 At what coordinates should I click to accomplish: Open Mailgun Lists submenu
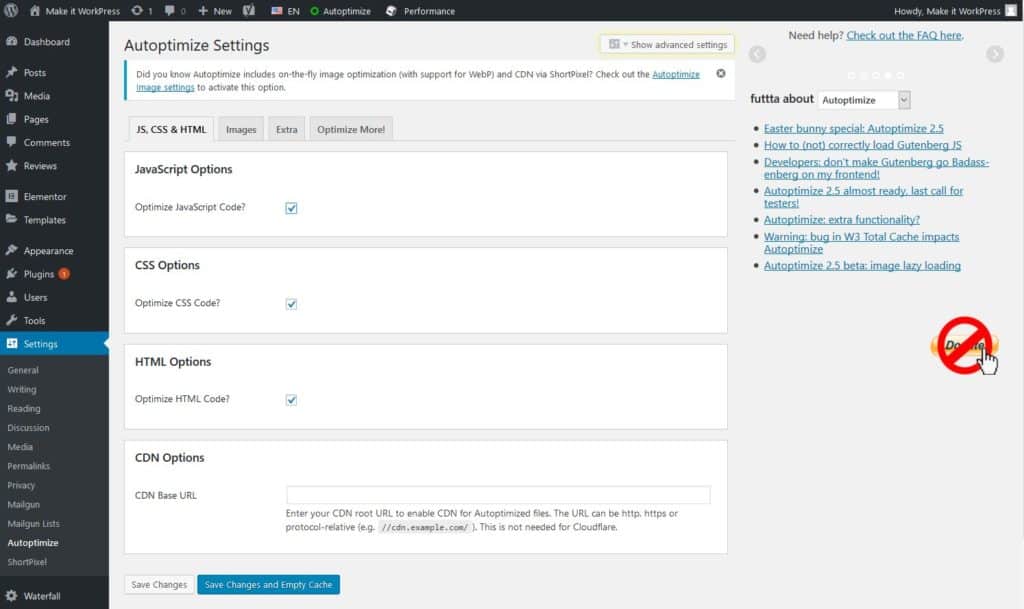pyautogui.click(x=33, y=523)
